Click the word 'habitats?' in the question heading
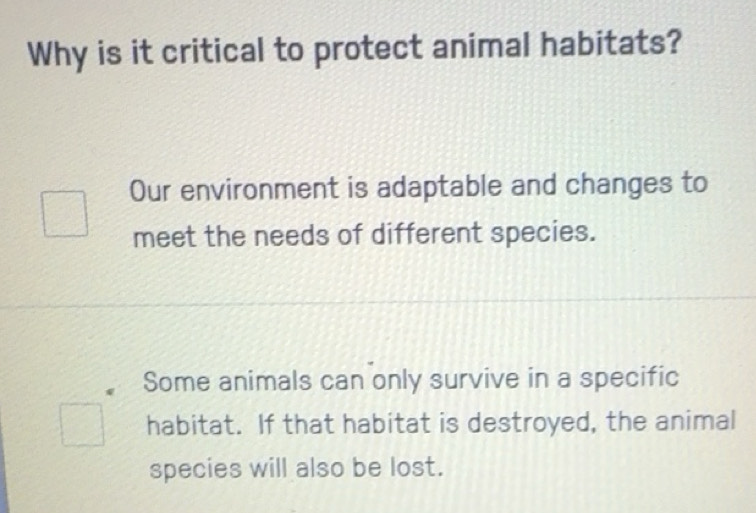The image size is (756, 513). pyautogui.click(x=611, y=42)
